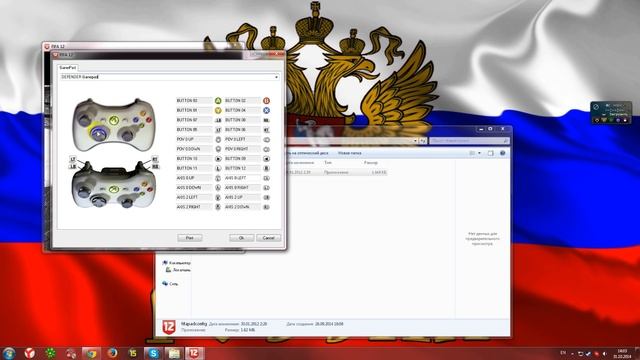Click the blue X button icon
The width and height of the screenshot is (640, 360).
(266, 110)
